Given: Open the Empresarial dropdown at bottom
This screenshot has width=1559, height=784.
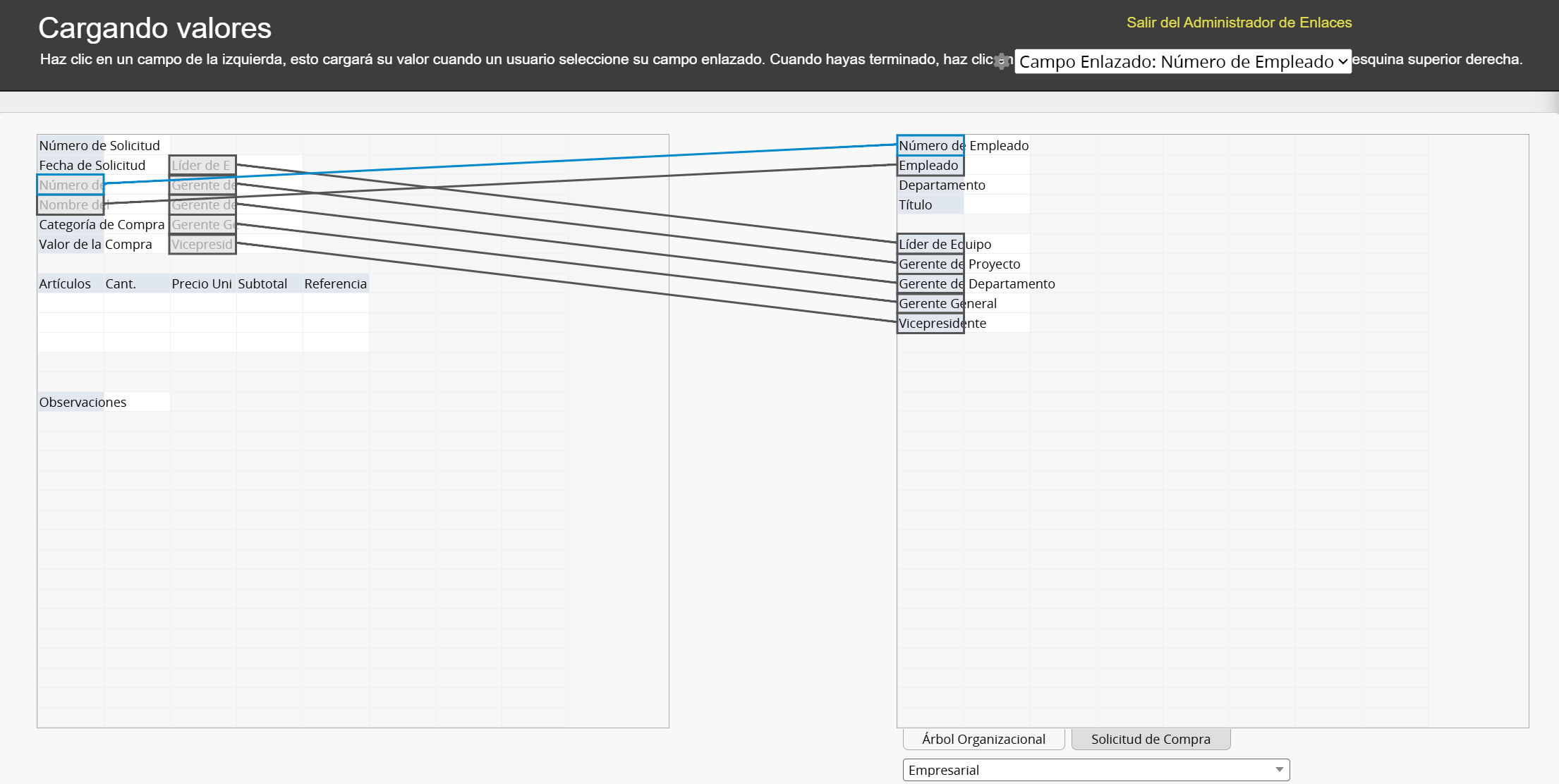Looking at the screenshot, I should click(1096, 770).
